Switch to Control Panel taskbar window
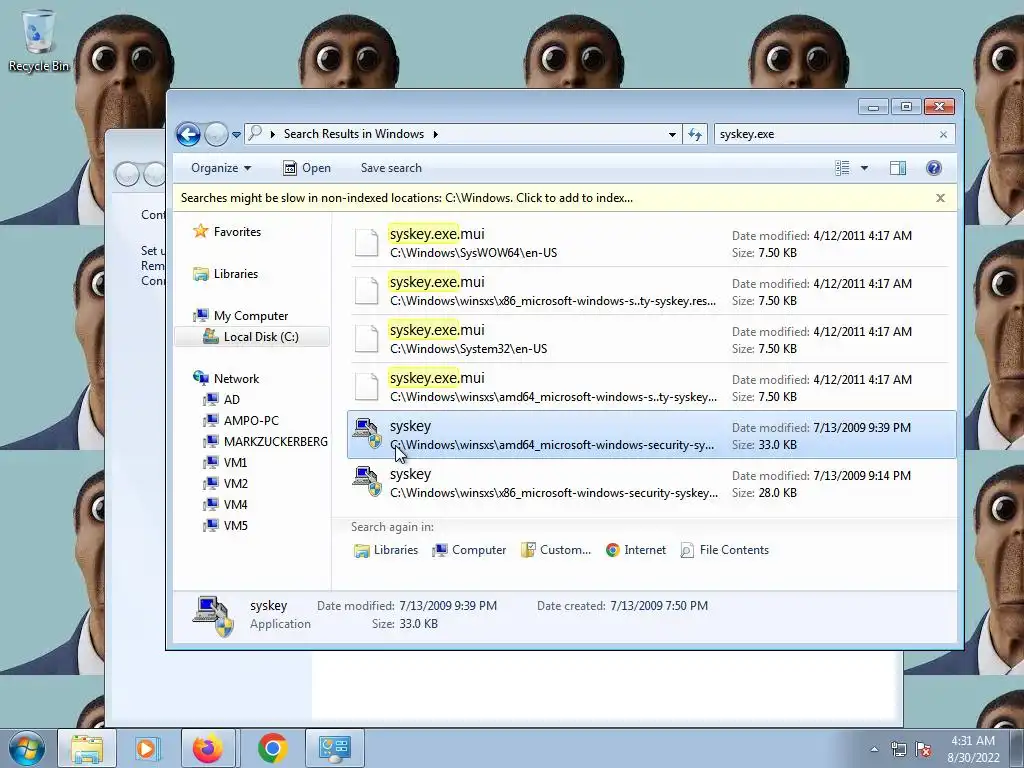Viewport: 1024px width, 768px height. coord(334,748)
